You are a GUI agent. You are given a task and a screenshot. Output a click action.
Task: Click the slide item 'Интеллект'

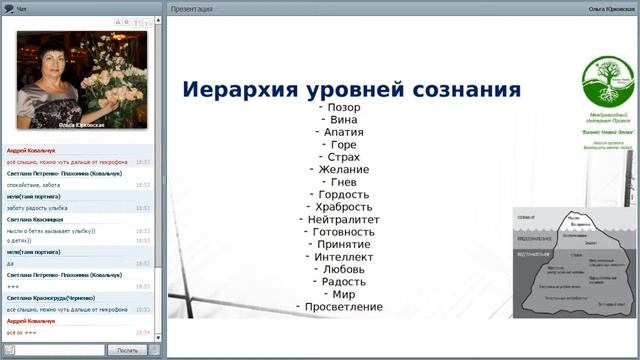[344, 257]
